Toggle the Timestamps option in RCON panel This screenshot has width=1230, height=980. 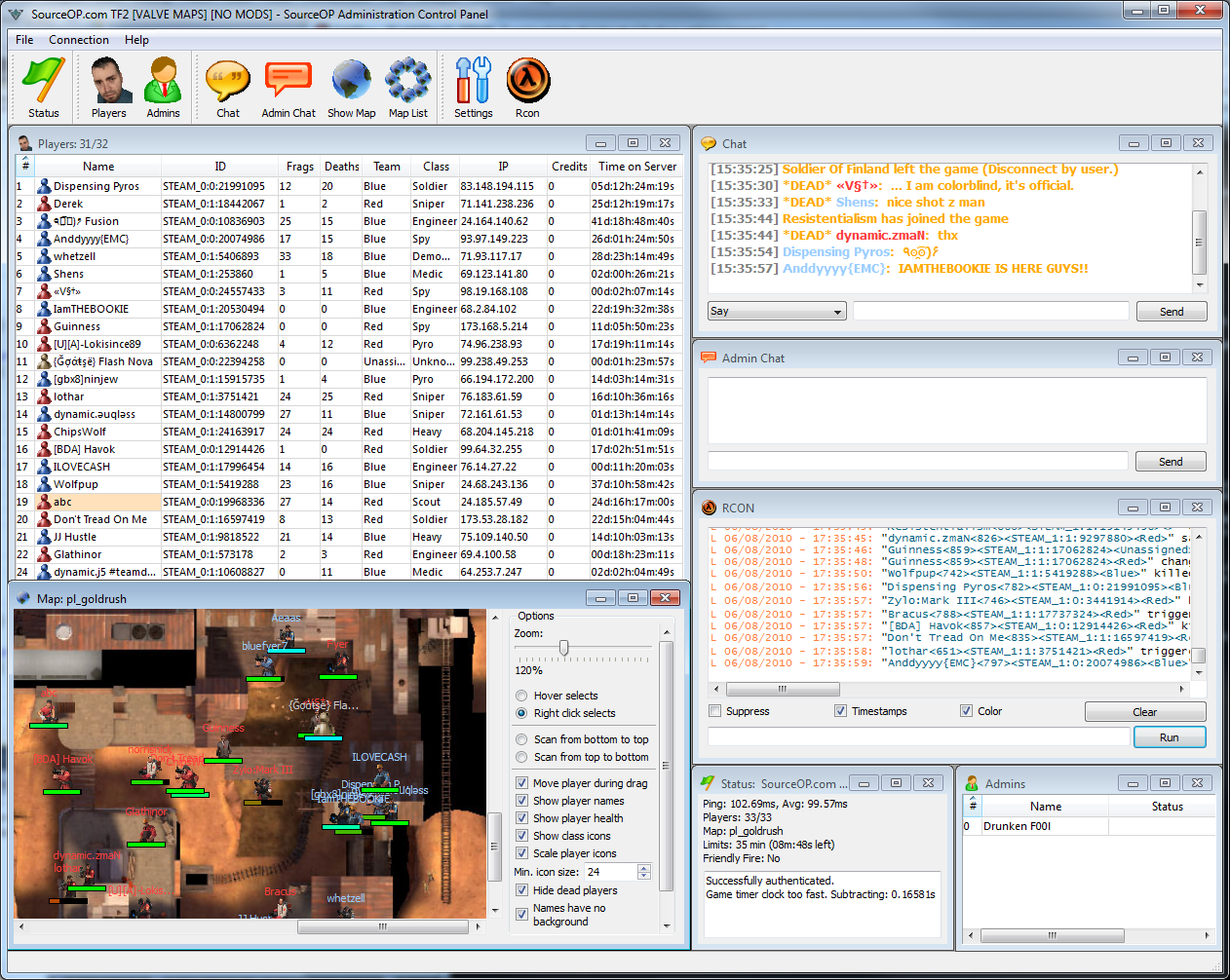point(840,710)
